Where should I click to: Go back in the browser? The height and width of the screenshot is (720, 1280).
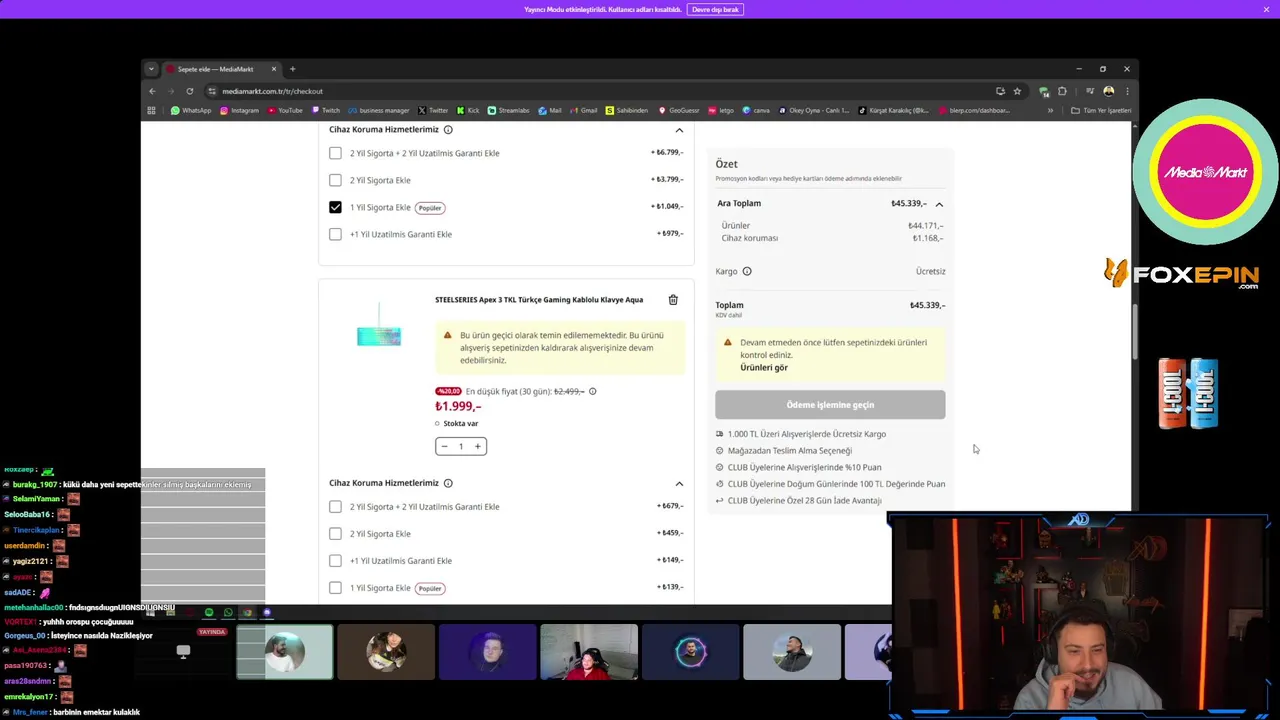[x=152, y=91]
